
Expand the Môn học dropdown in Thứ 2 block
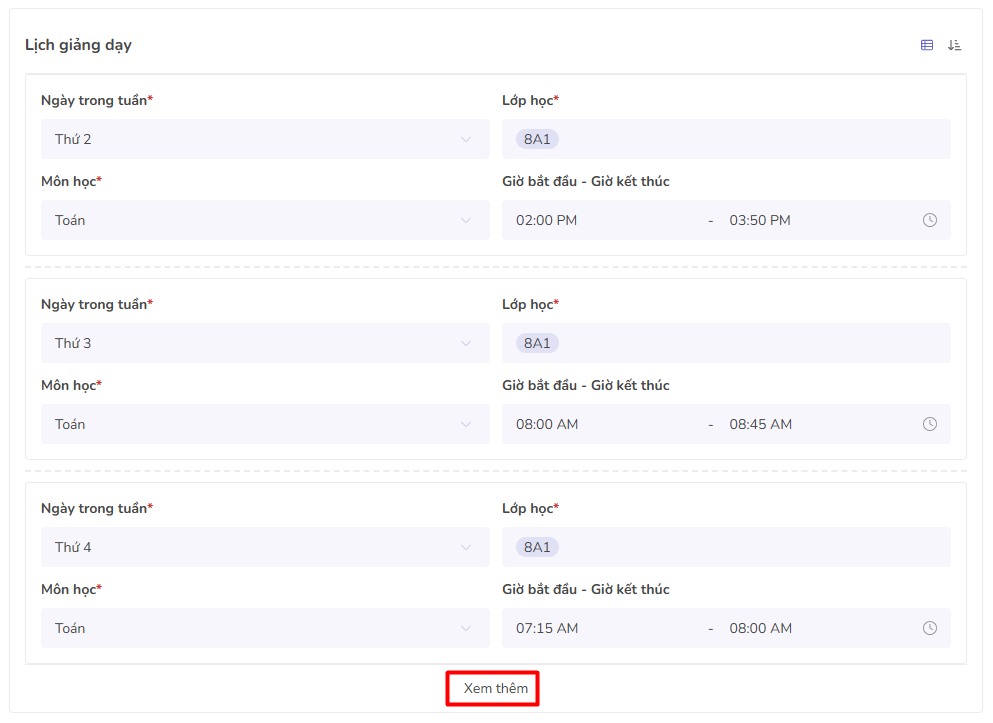coord(265,220)
